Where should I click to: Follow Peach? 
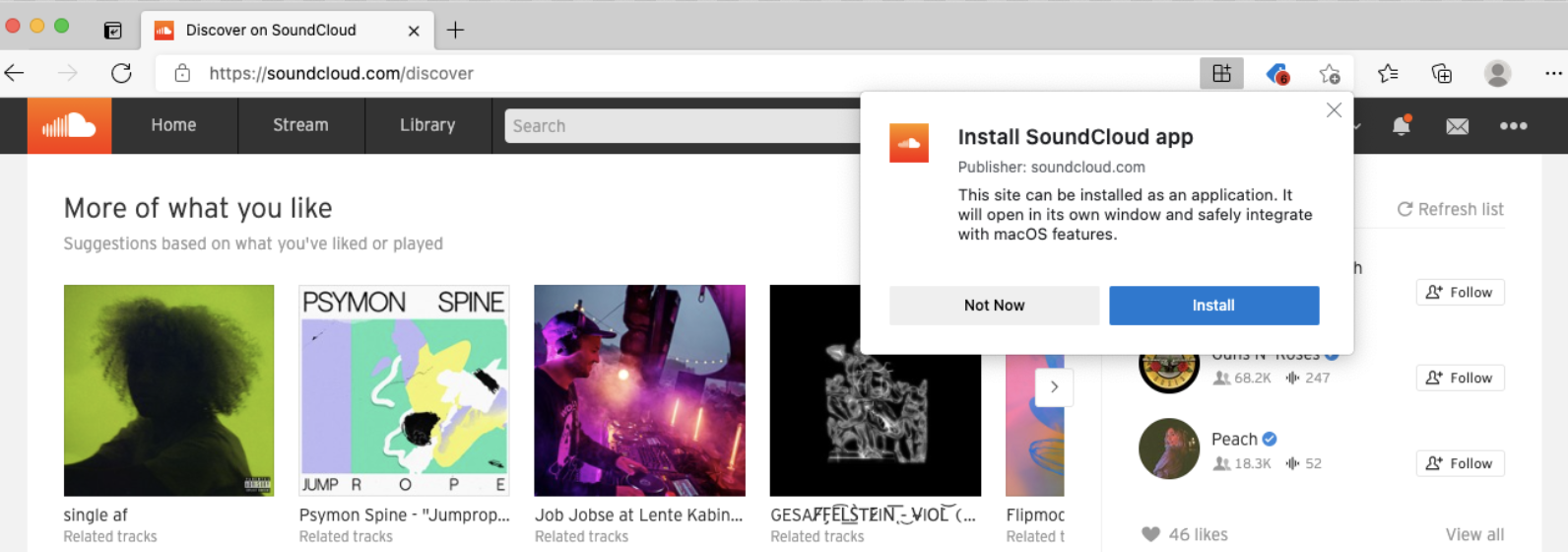tap(1460, 464)
